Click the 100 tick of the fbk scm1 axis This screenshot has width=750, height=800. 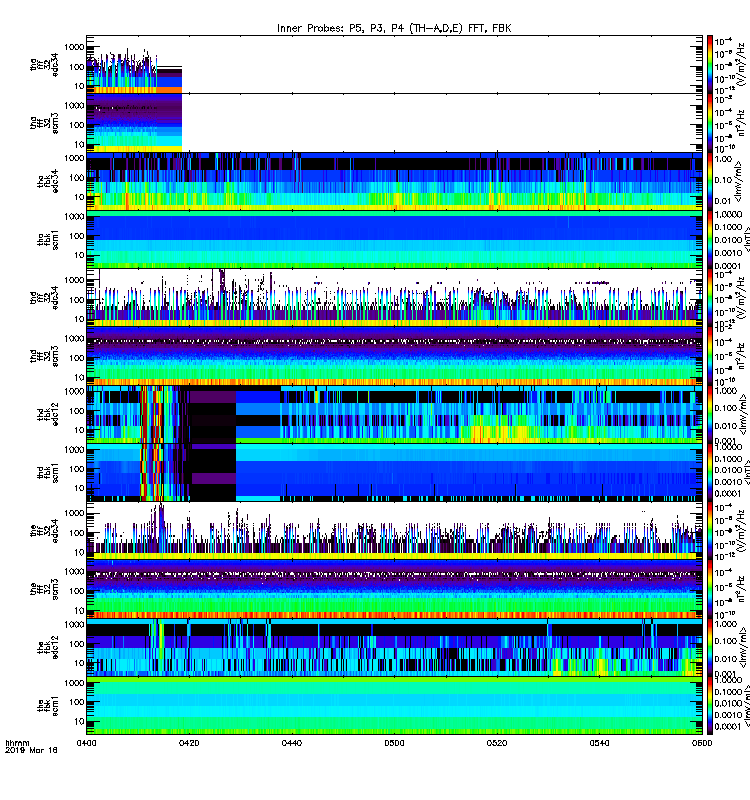[x=77, y=702]
